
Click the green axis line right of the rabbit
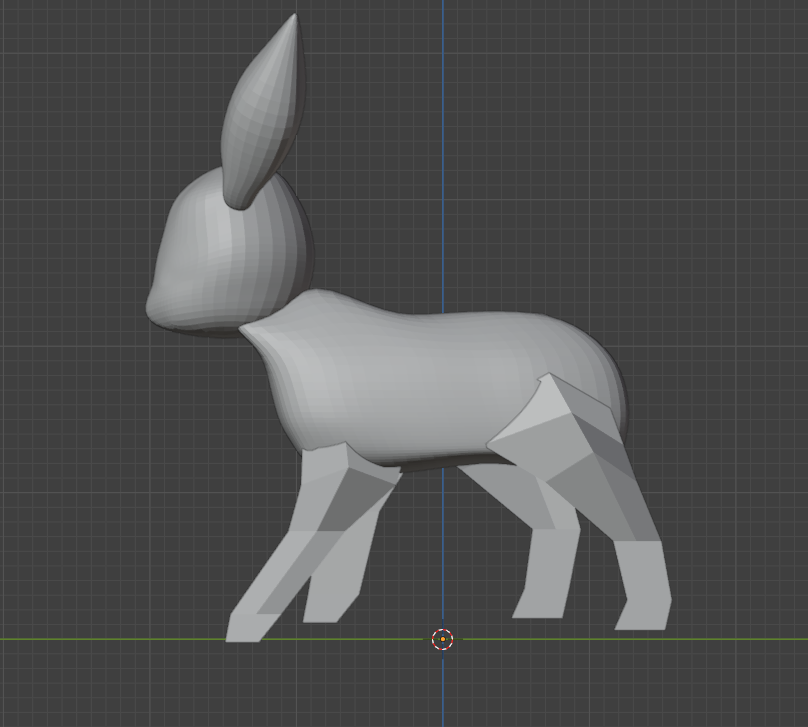click(740, 639)
